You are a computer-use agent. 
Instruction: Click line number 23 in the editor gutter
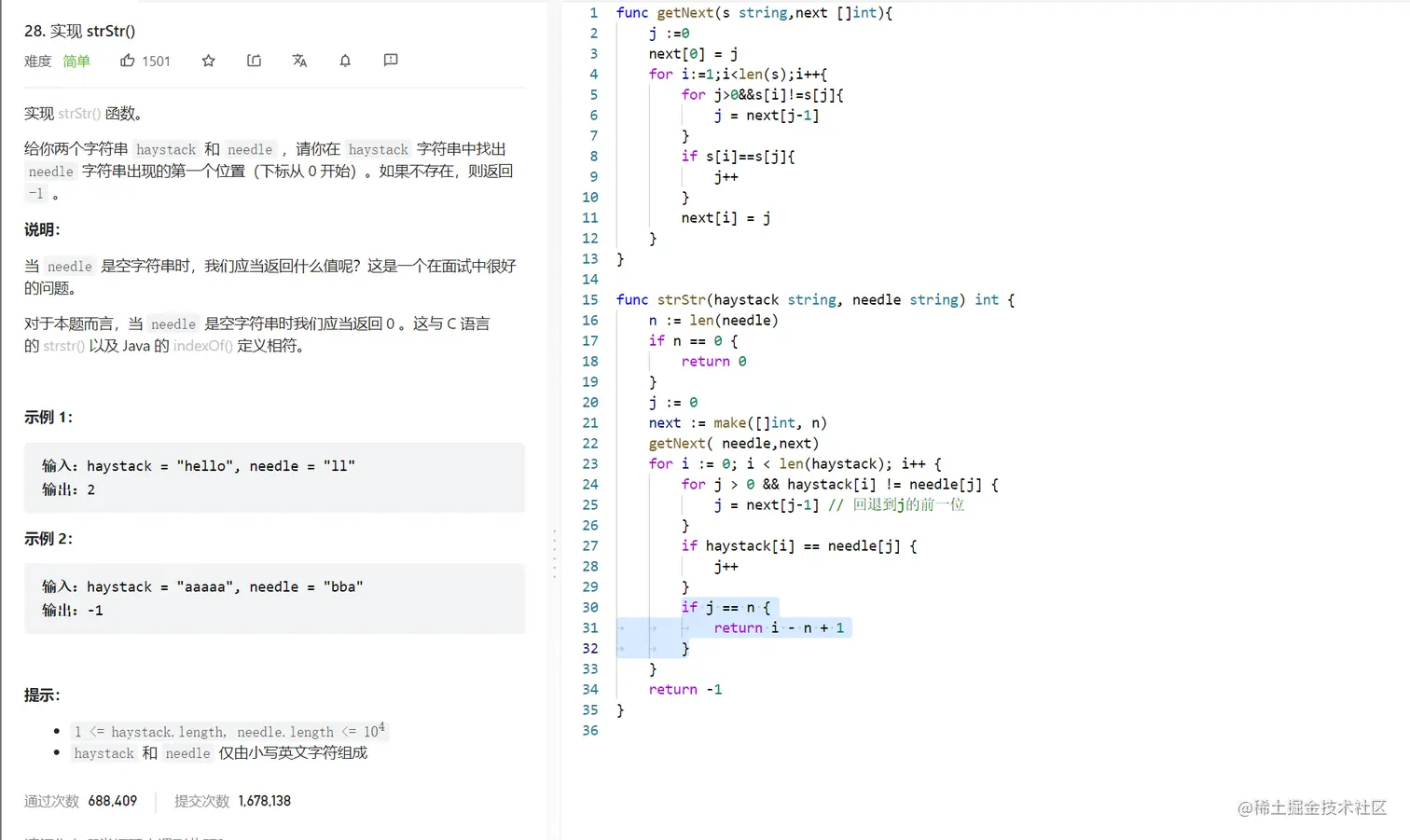click(590, 464)
